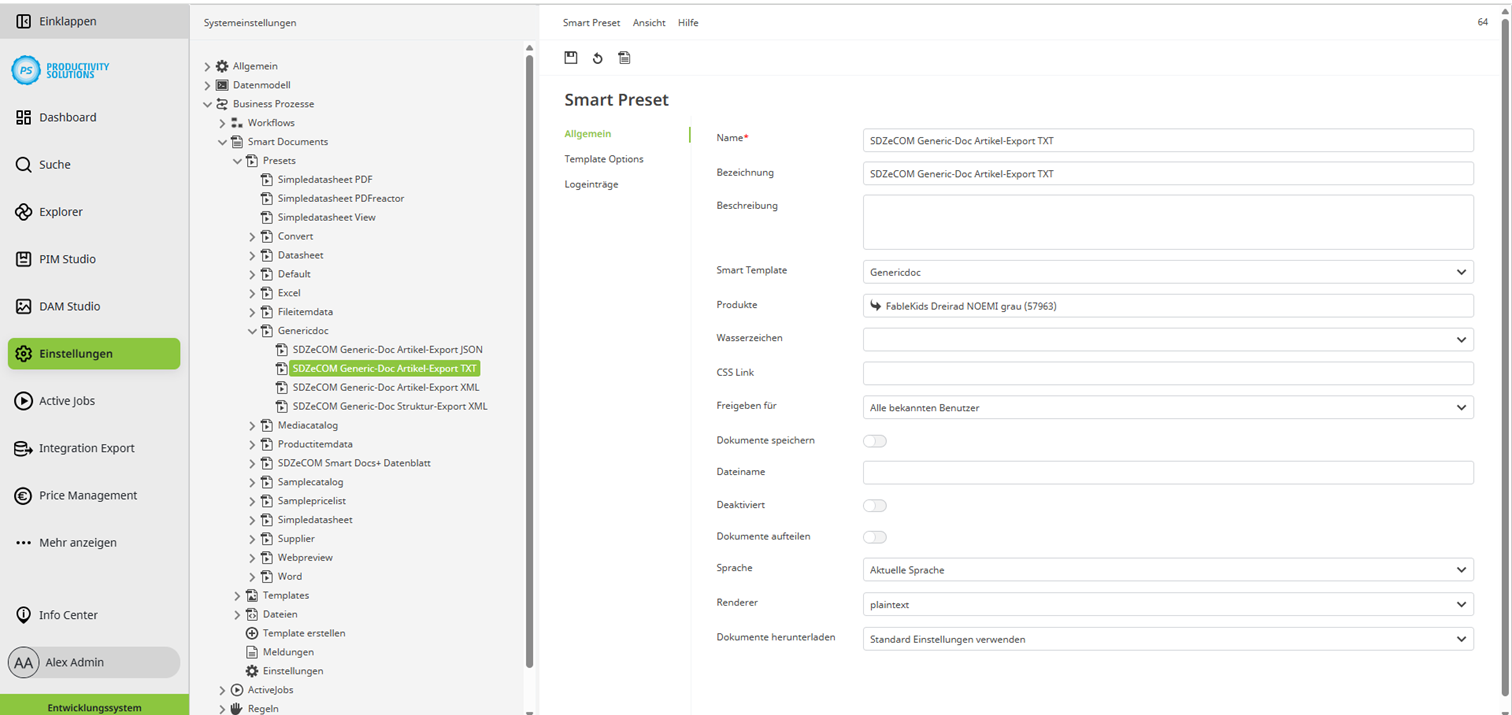This screenshot has height=715, width=1512.
Task: Save the Smart Preset with the floppy icon
Action: point(571,57)
